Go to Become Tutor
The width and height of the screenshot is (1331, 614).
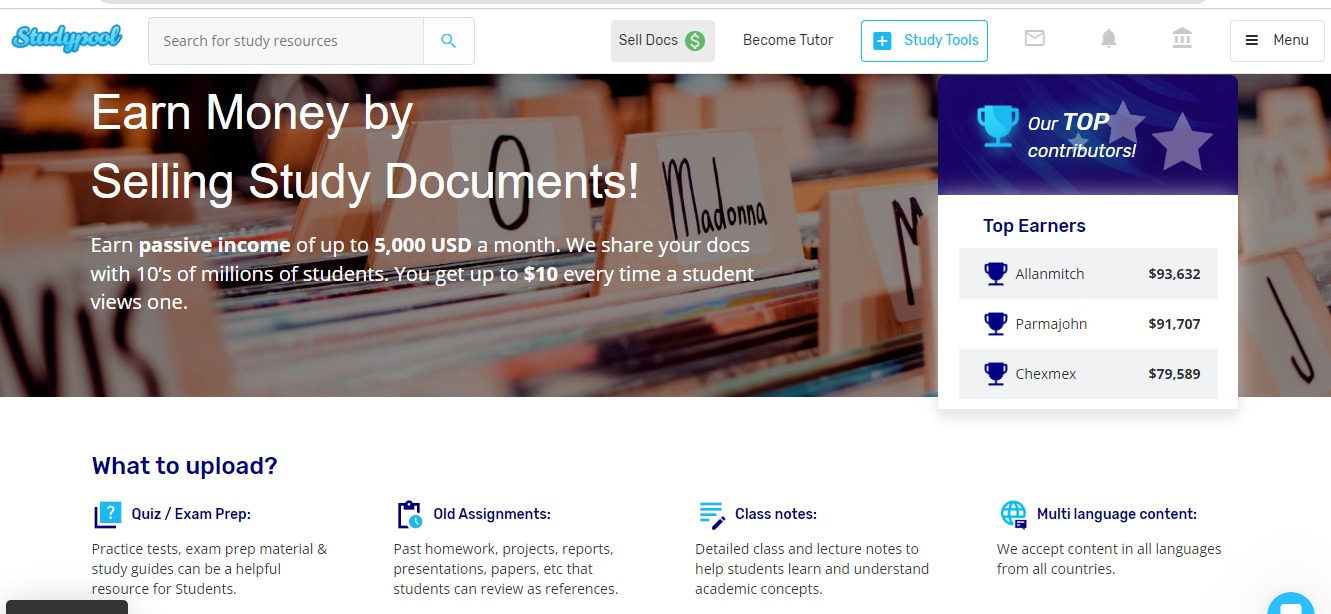click(788, 40)
